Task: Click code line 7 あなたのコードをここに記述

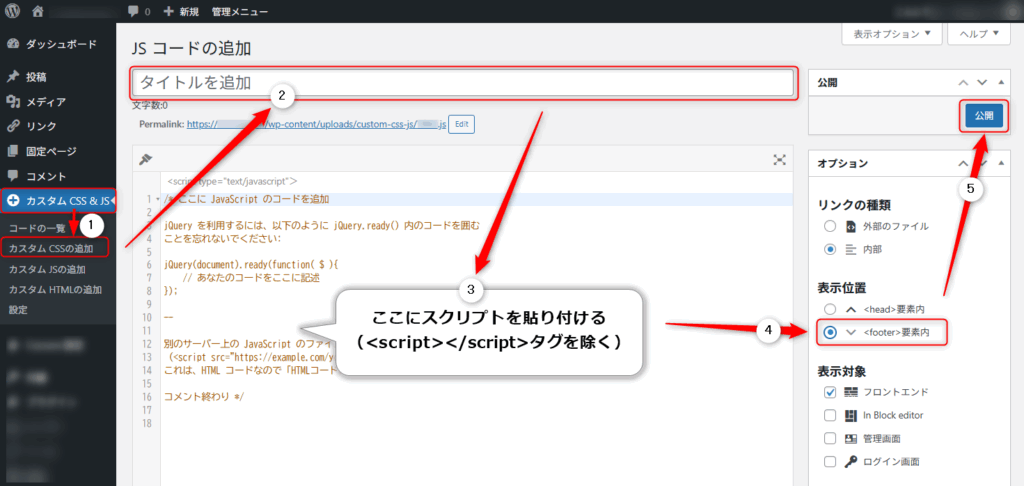Action: pyautogui.click(x=250, y=277)
